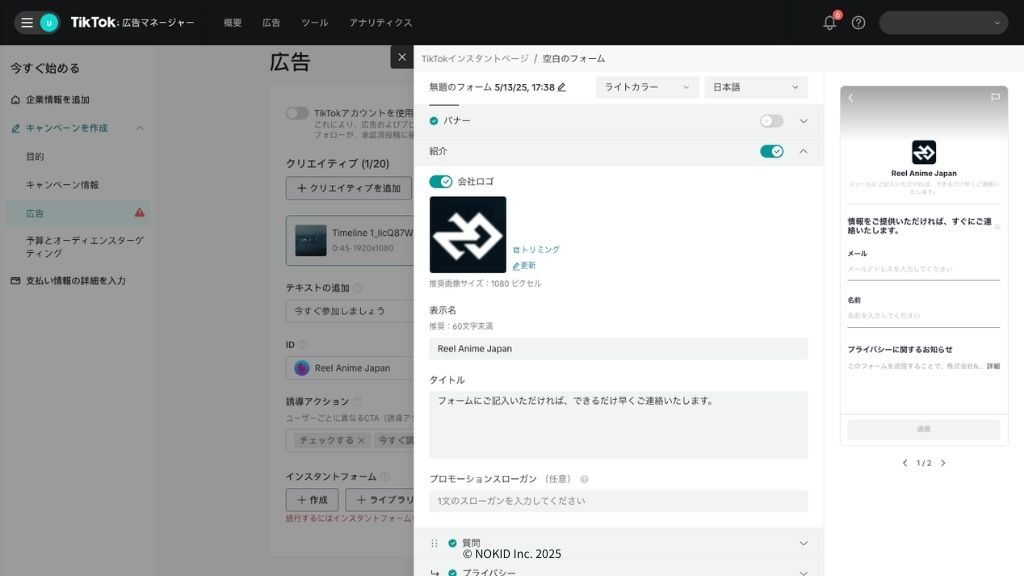Viewport: 1024px width, 576px height.
Task: Go to previous preview page
Action: point(904,463)
